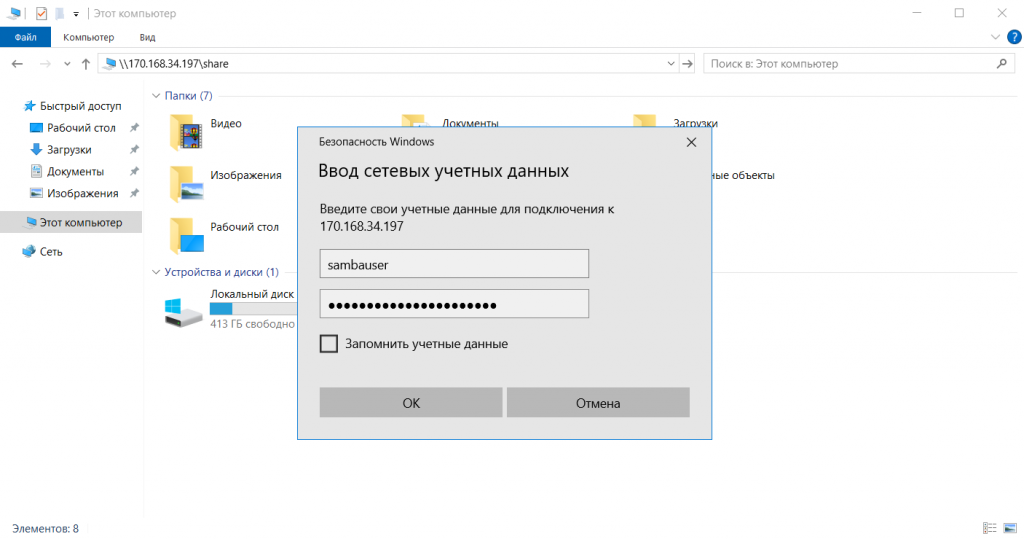Click the local disk usage bar
This screenshot has height=539, width=1024.
click(253, 309)
